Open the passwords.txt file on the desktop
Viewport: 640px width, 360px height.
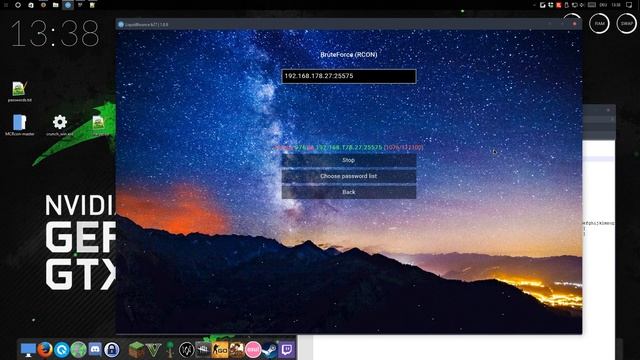click(x=19, y=91)
